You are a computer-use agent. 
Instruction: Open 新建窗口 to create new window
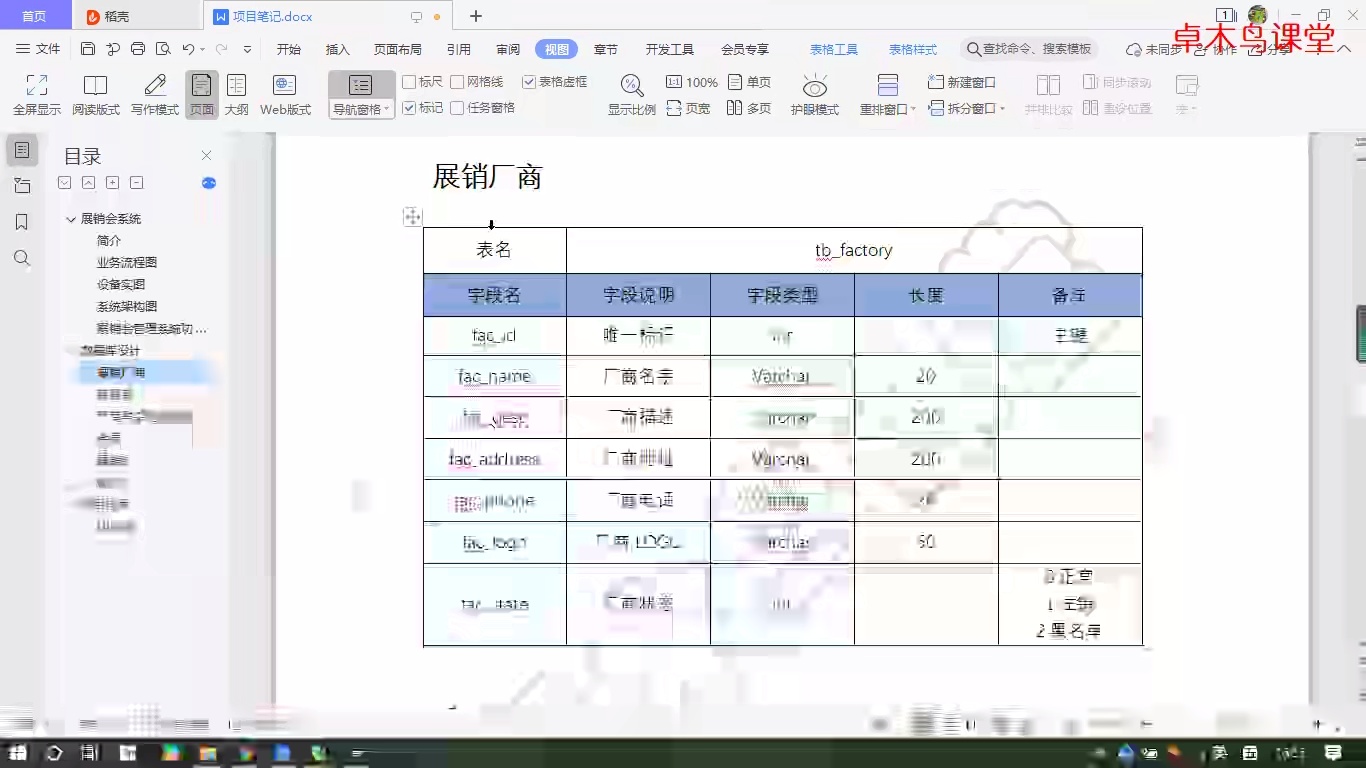(x=960, y=81)
